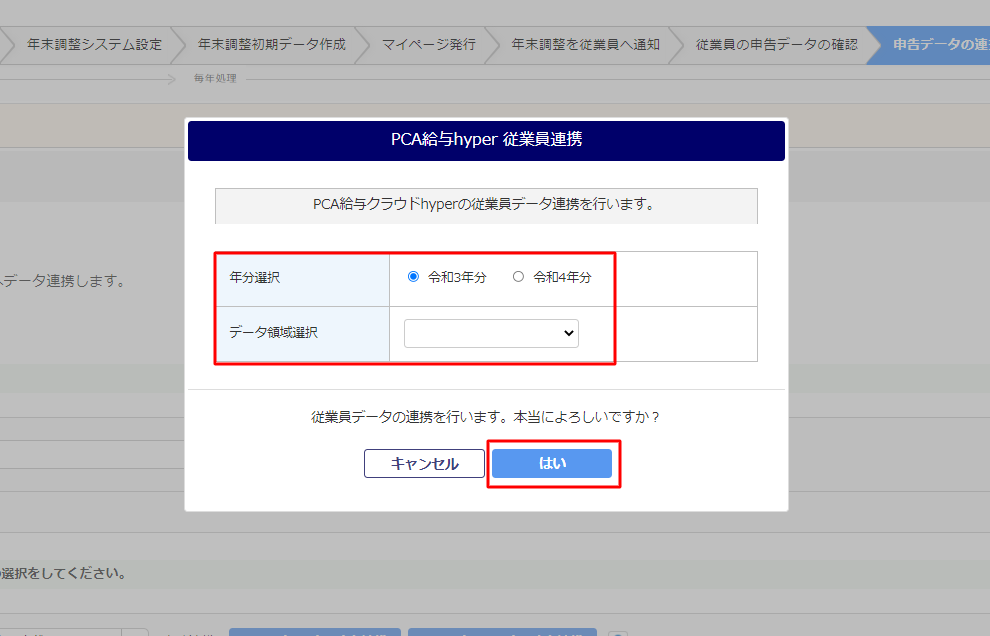Go to 年末調整初期データ作成 step
990x636 pixels.
(x=271, y=45)
